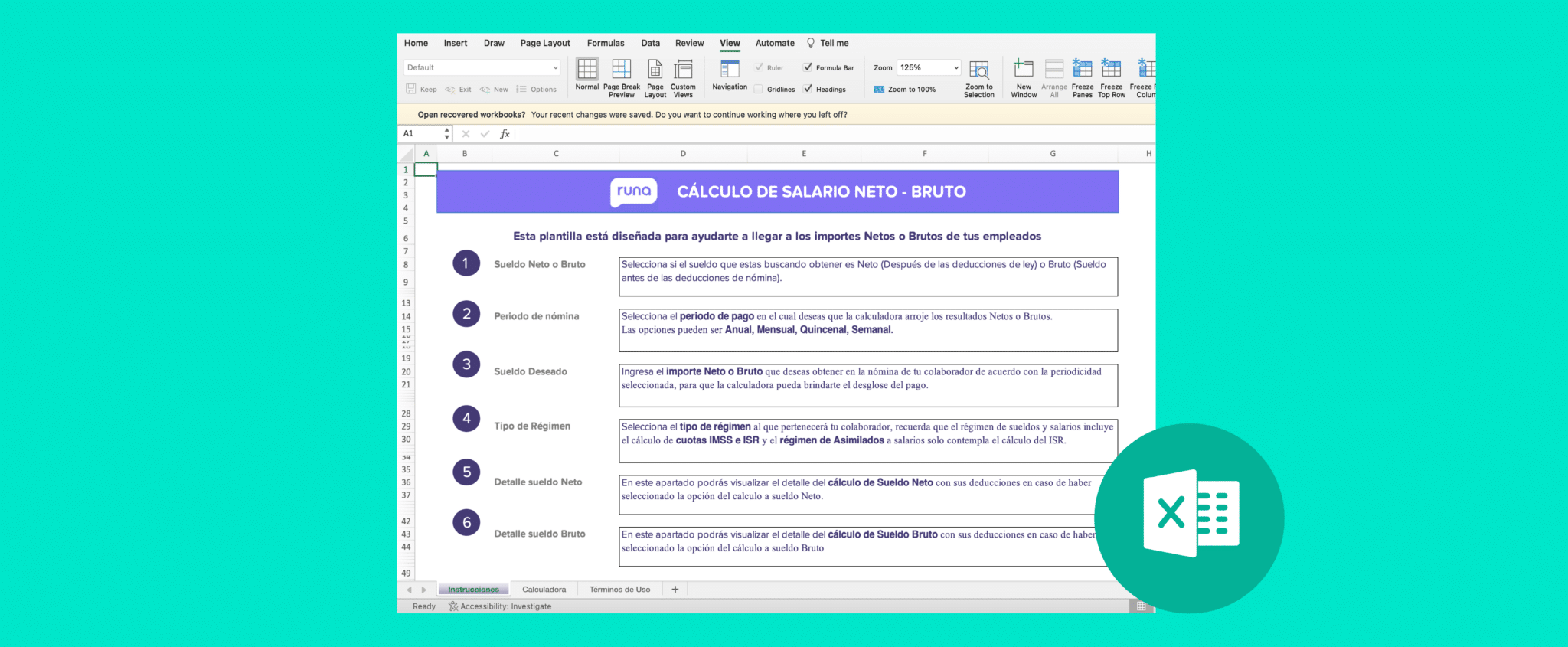Uncheck the Formula Bar checkbox
Screen dimensions: 1568x647
click(x=808, y=67)
